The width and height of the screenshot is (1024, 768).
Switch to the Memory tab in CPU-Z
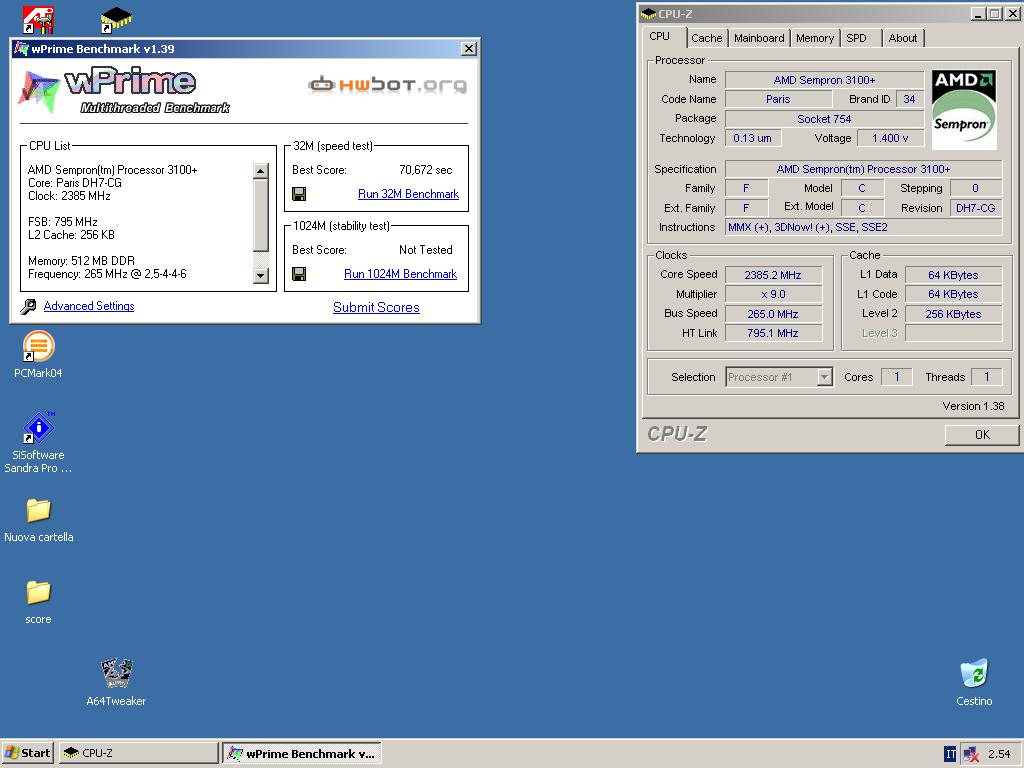point(814,38)
